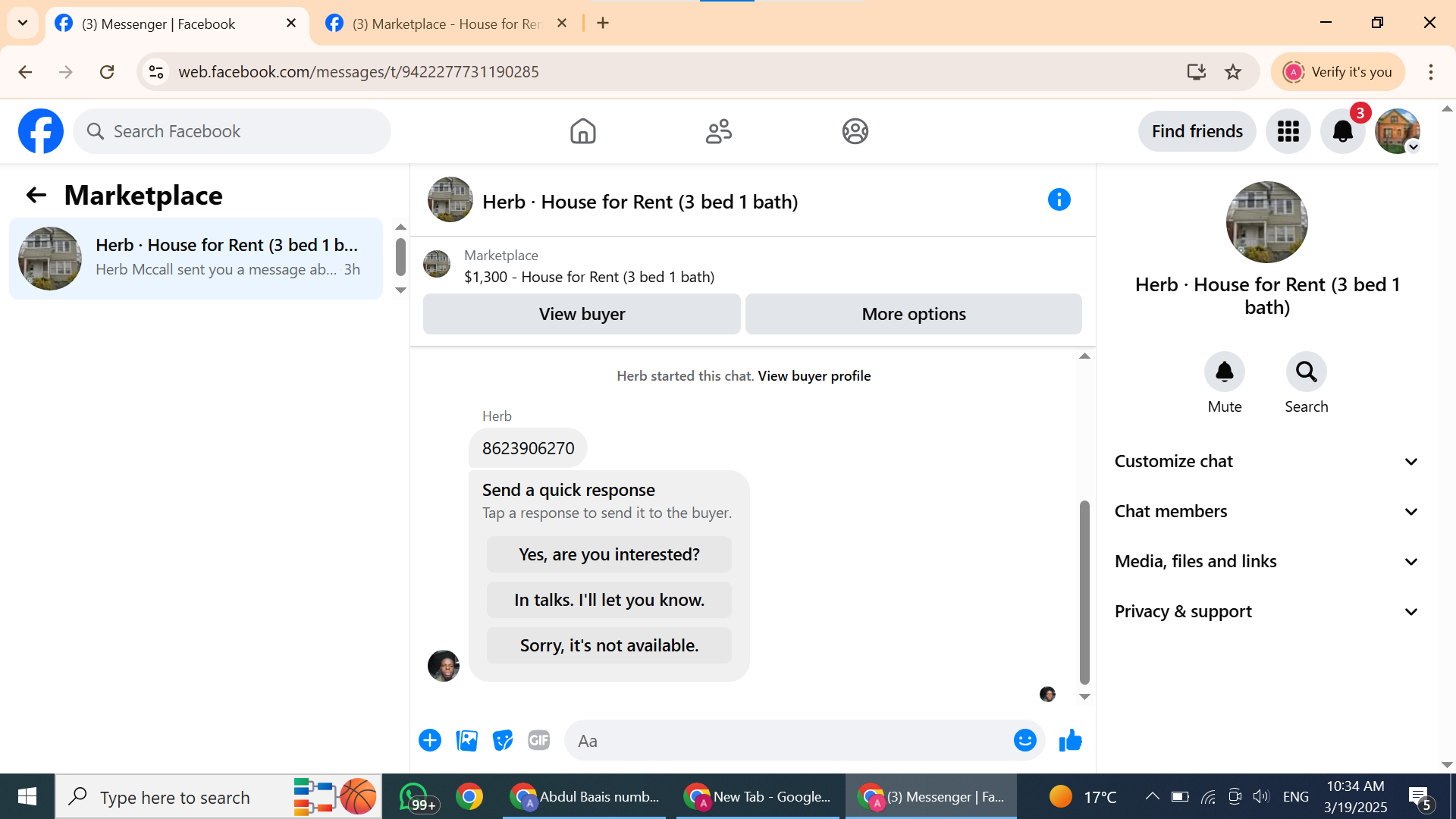Open a new browser tab
Viewport: 1456px width, 819px height.
[x=603, y=24]
